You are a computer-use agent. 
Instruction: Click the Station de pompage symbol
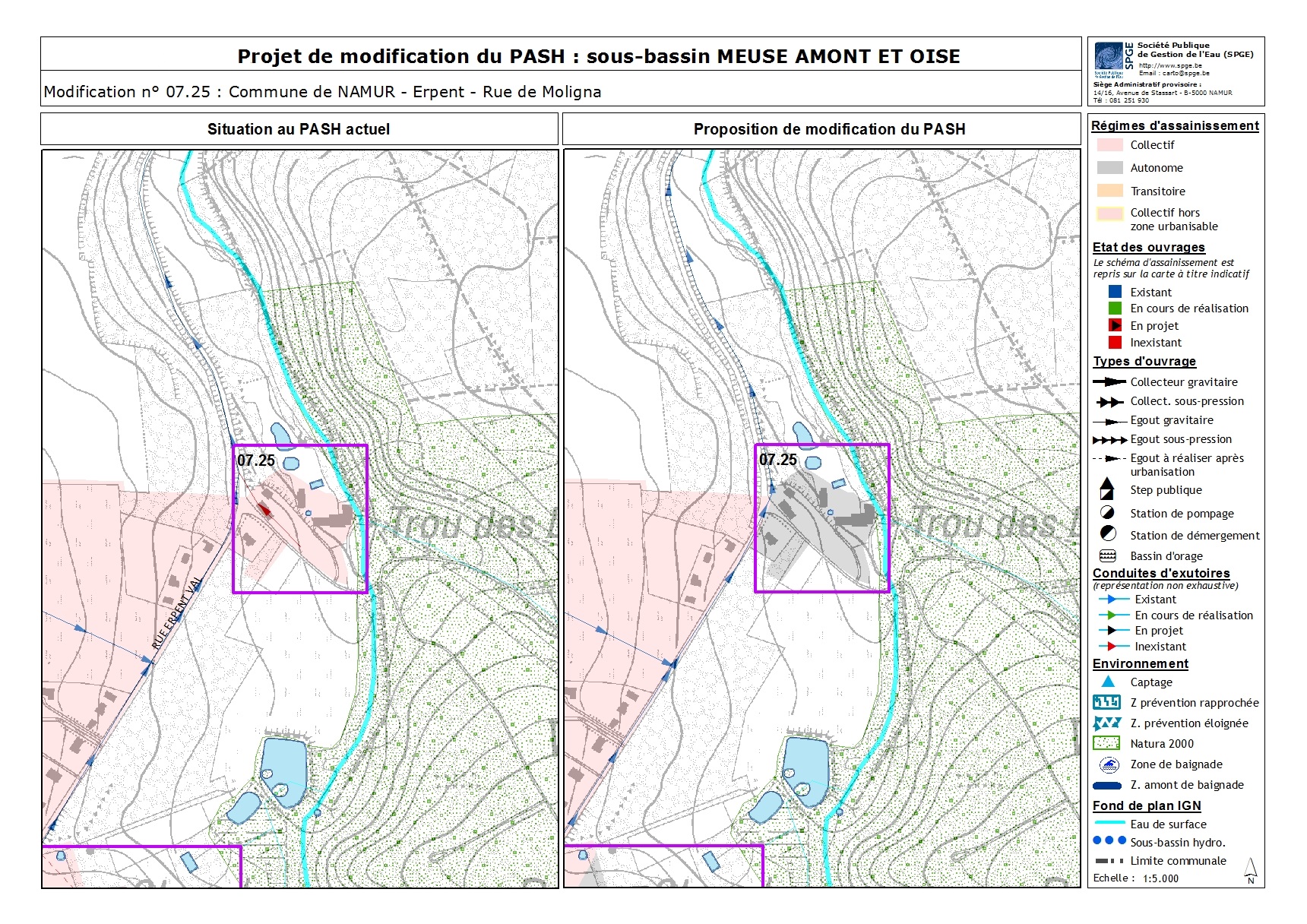1108,513
